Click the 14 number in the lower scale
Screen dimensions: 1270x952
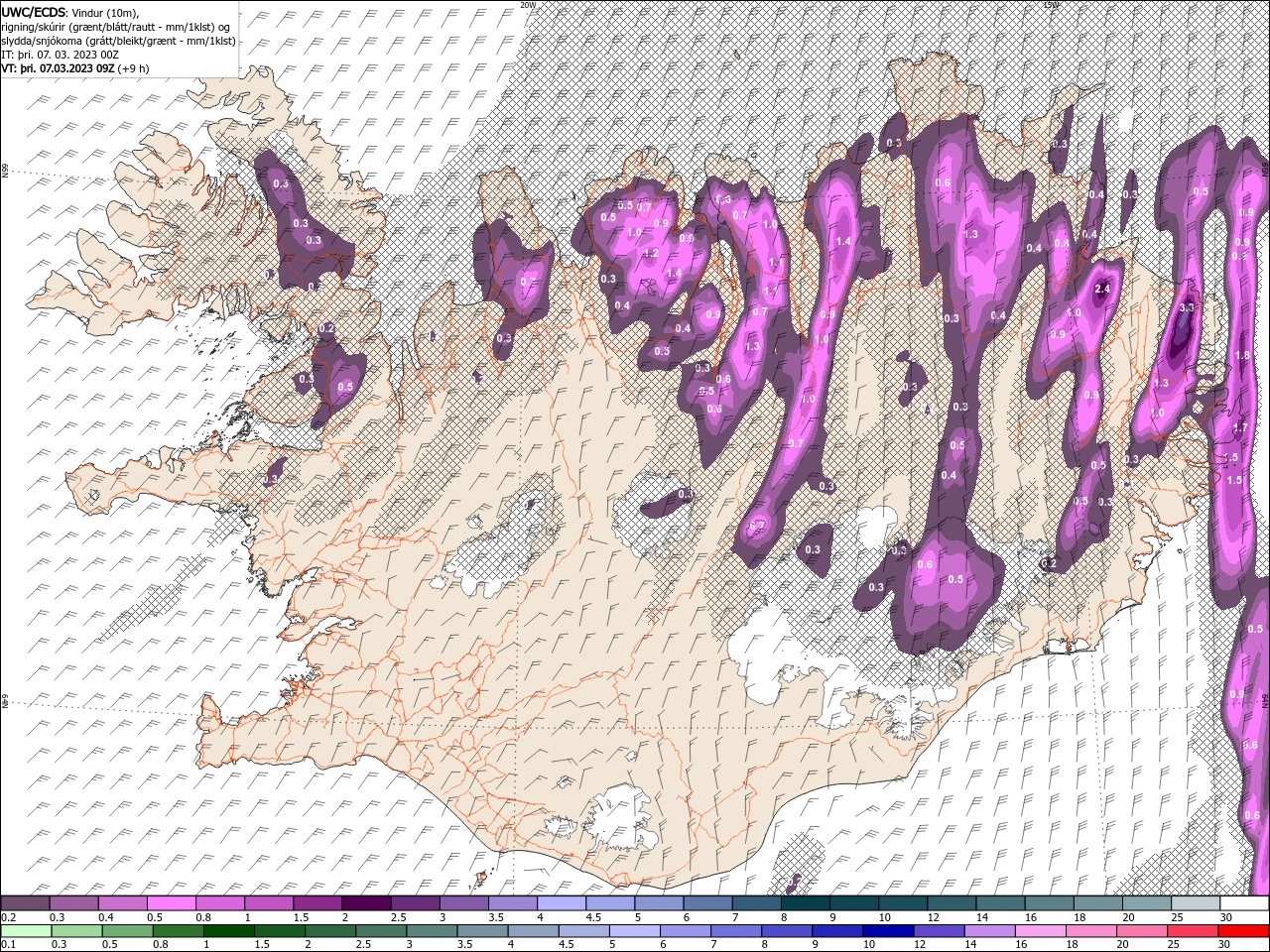972,944
